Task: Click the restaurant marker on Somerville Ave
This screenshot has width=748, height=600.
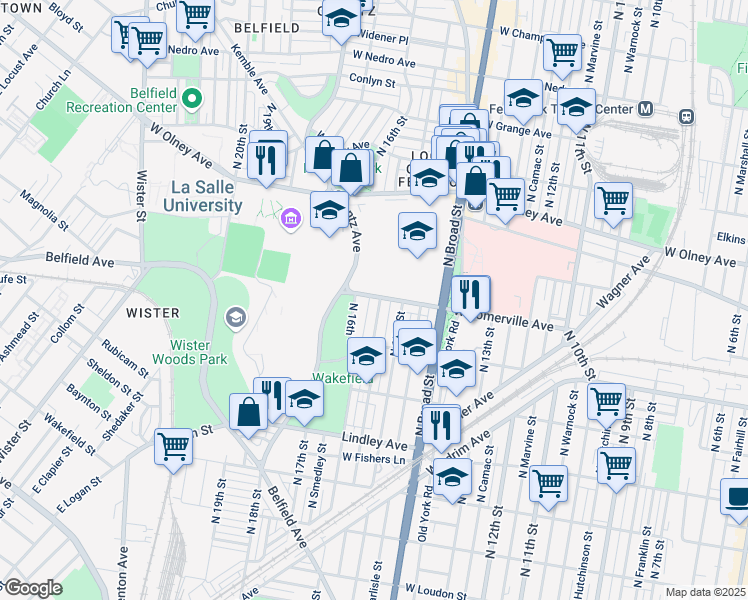Action: 471,296
